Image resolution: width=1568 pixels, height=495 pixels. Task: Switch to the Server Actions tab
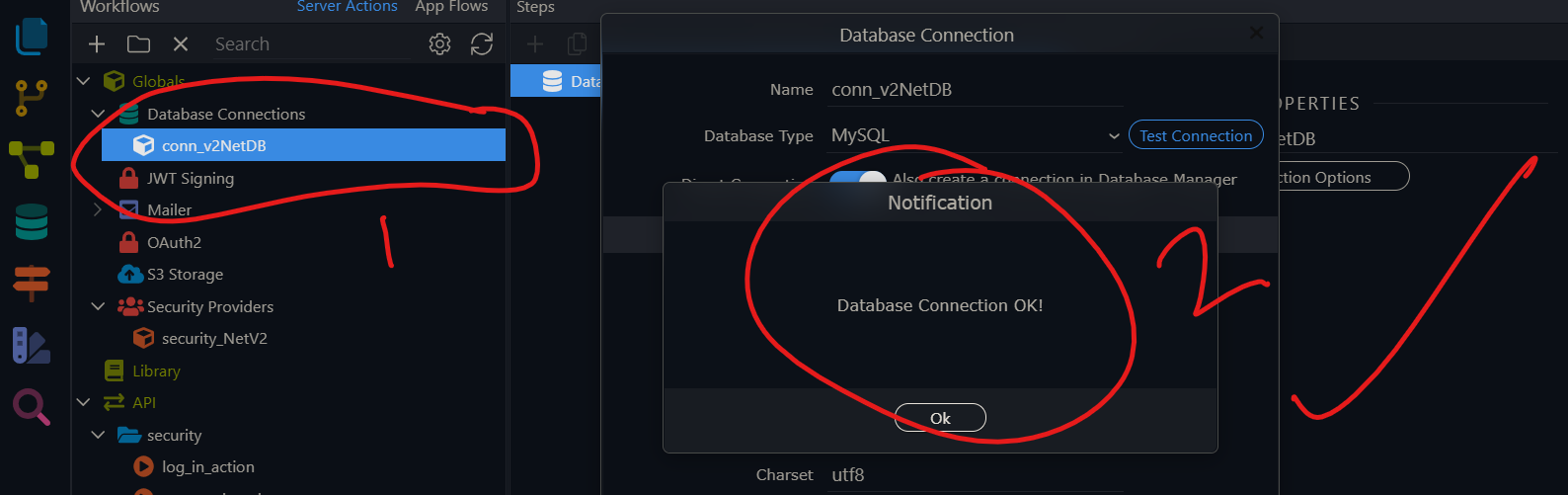[347, 7]
